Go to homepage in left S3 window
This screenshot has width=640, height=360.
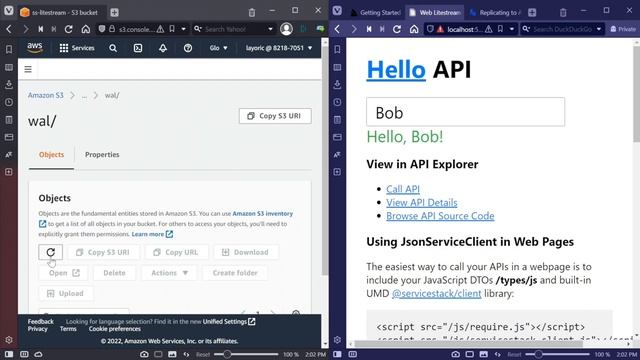(85, 29)
